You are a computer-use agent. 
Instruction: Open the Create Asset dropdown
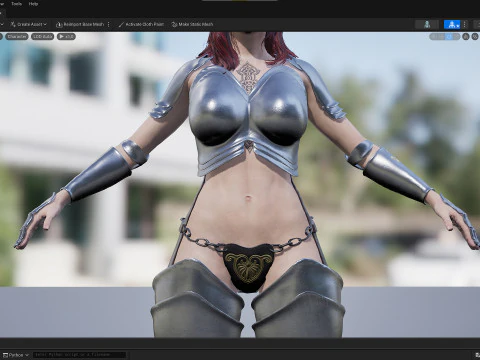(29, 24)
